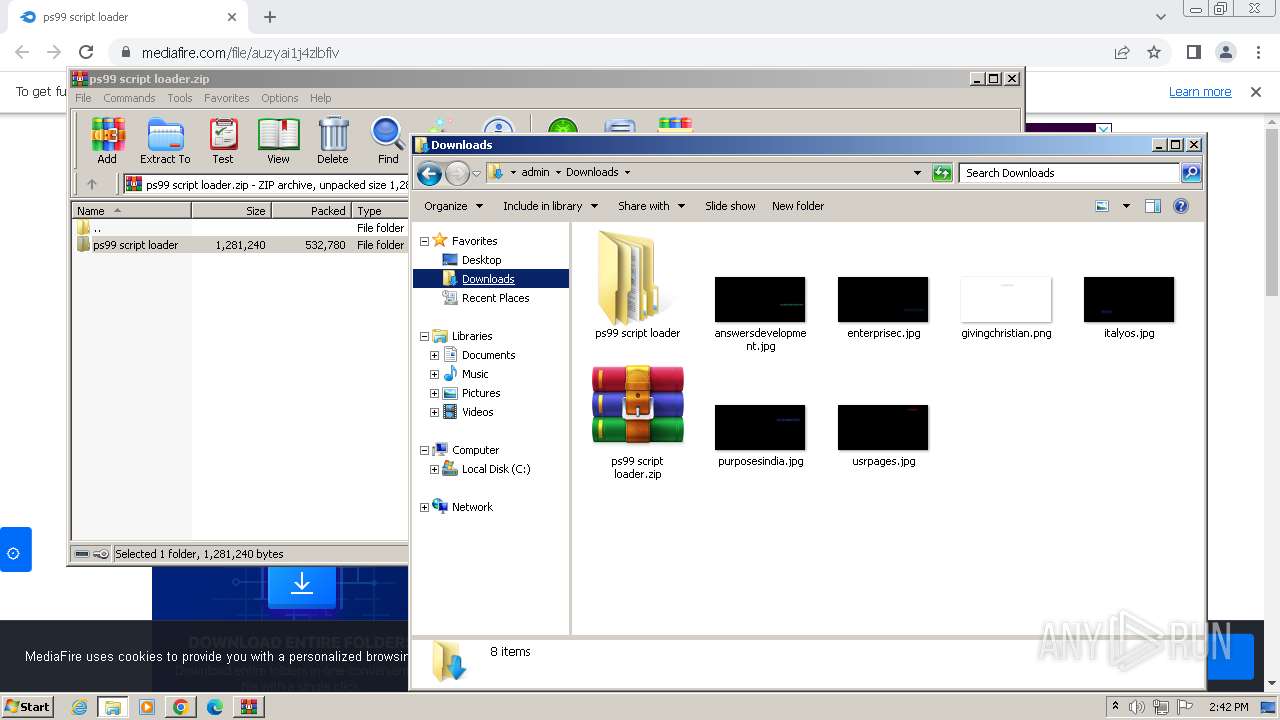Click the Find icon in WinRAR

388,140
